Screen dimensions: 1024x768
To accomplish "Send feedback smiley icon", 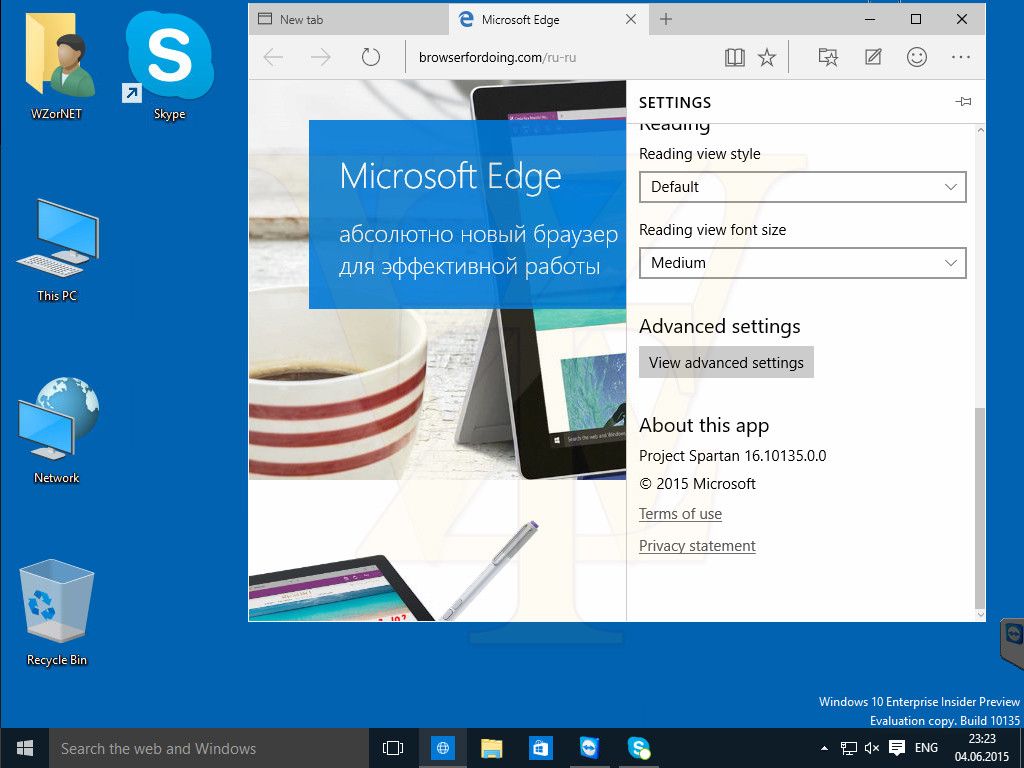I will pos(917,57).
